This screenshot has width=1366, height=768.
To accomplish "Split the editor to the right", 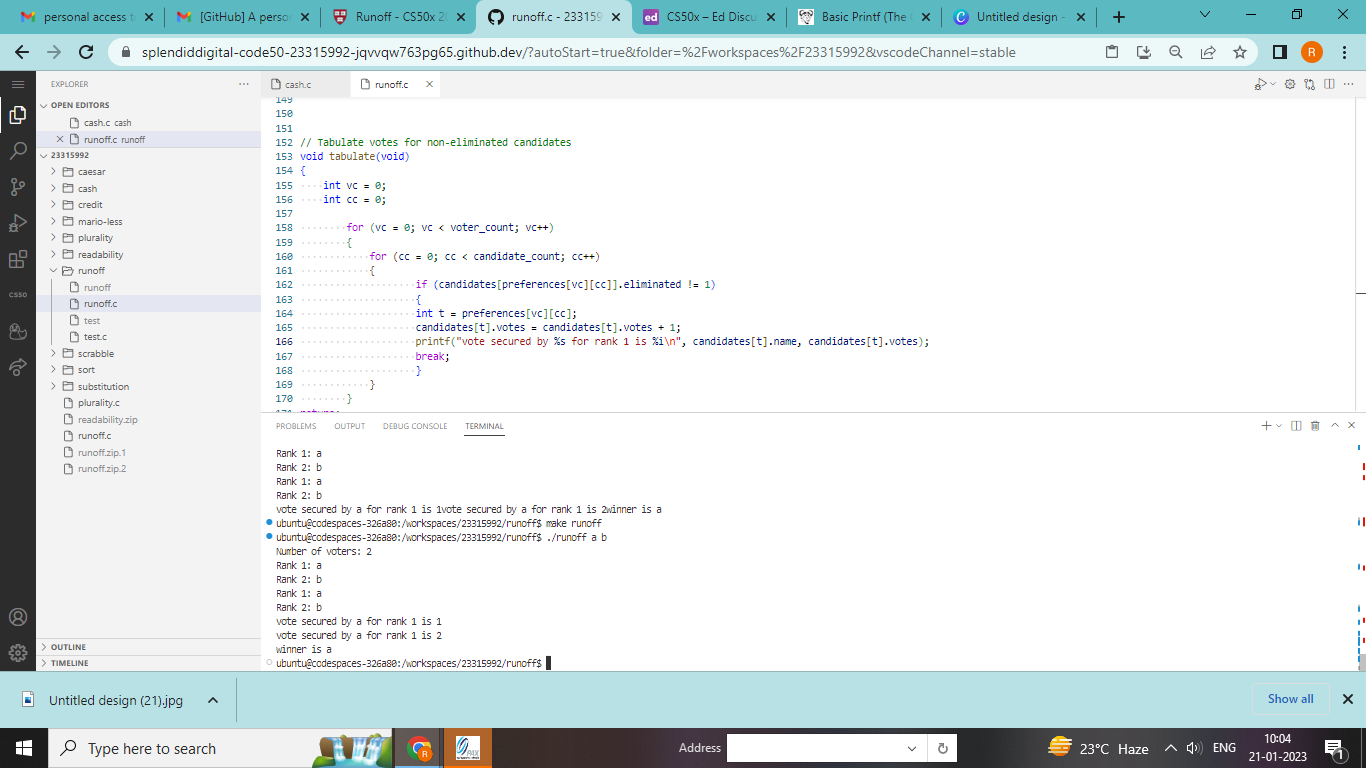I will point(1329,85).
